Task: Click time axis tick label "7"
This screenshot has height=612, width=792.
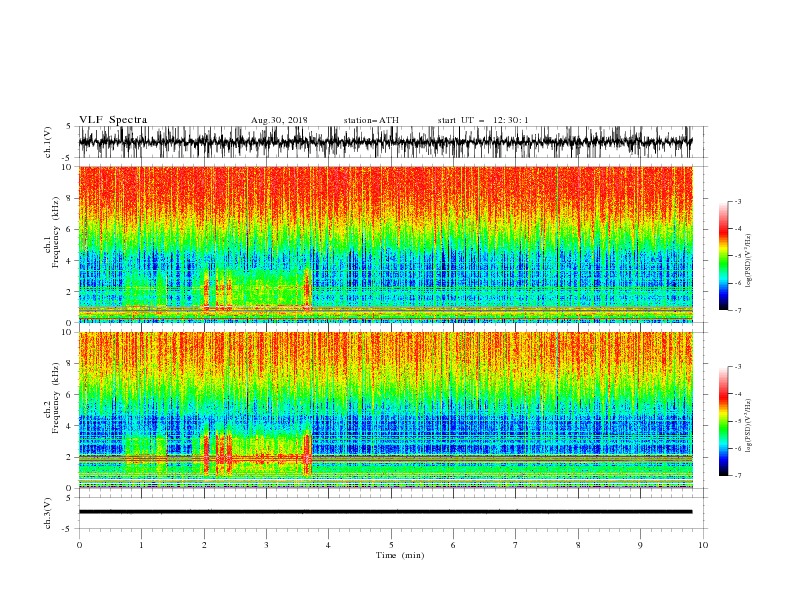Action: click(x=516, y=545)
